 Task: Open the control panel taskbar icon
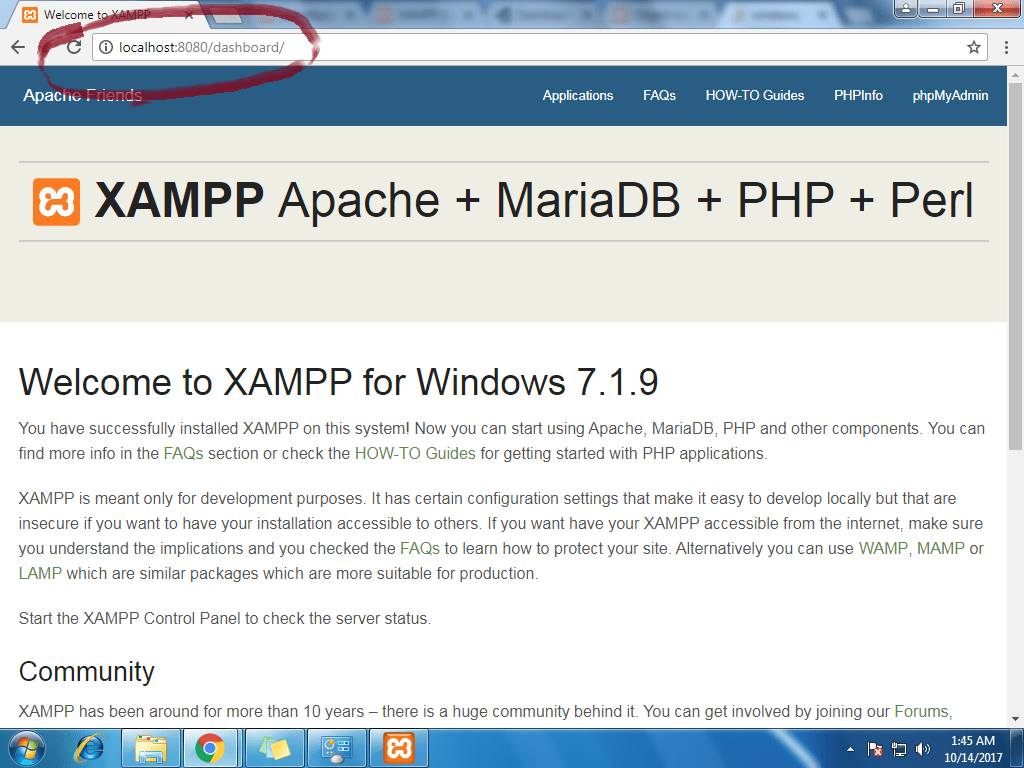tap(336, 748)
